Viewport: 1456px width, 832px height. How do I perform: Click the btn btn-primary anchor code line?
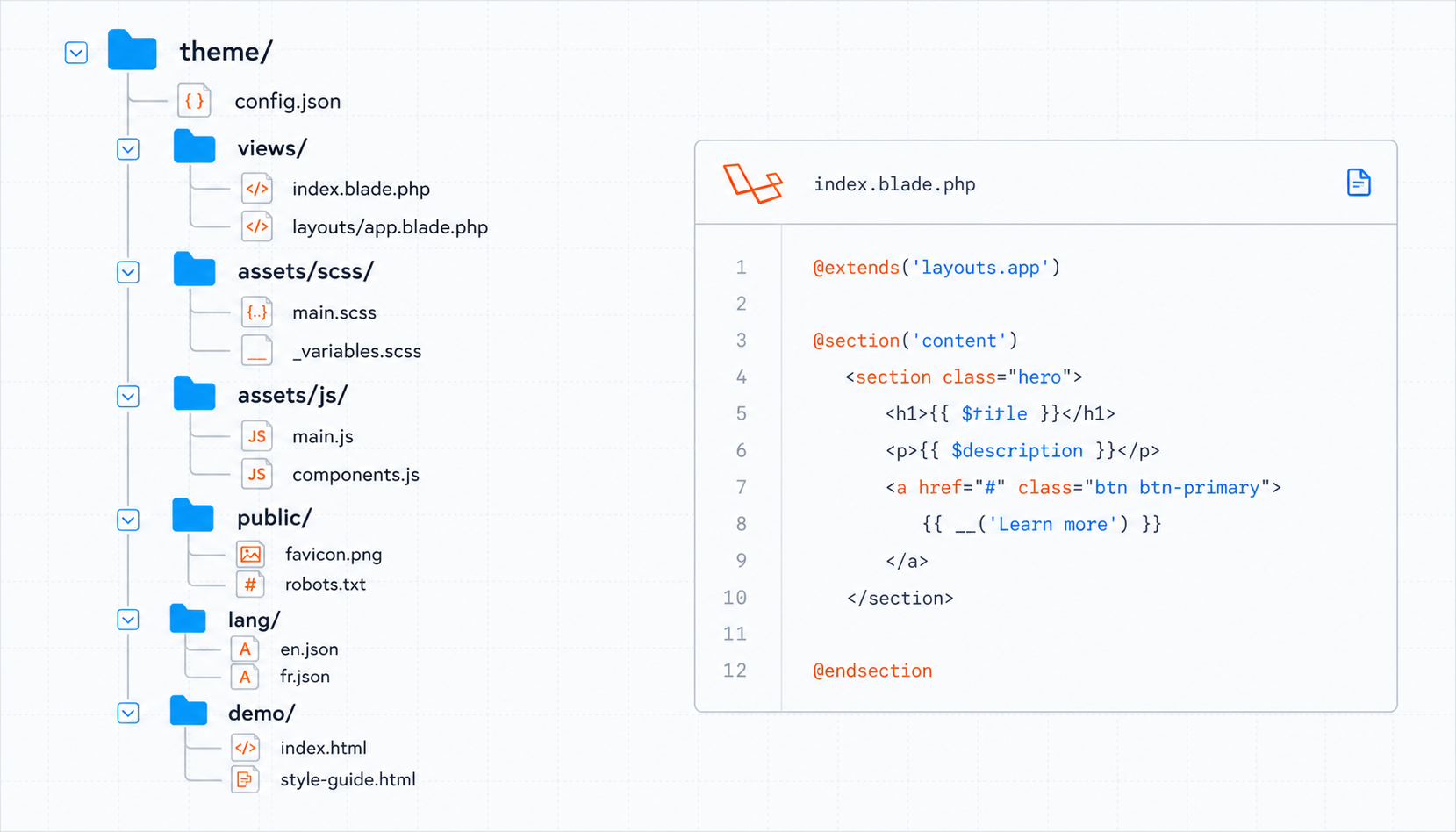pos(1083,488)
